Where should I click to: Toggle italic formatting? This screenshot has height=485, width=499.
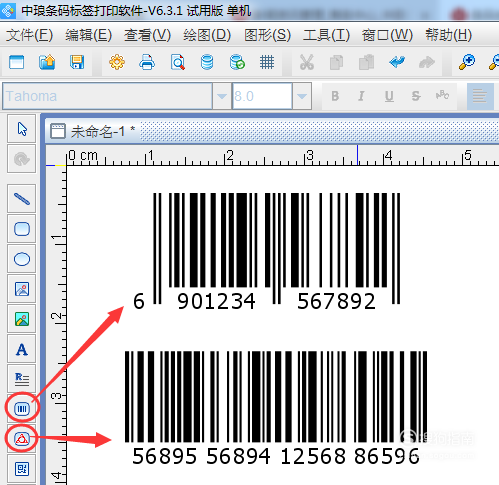361,96
